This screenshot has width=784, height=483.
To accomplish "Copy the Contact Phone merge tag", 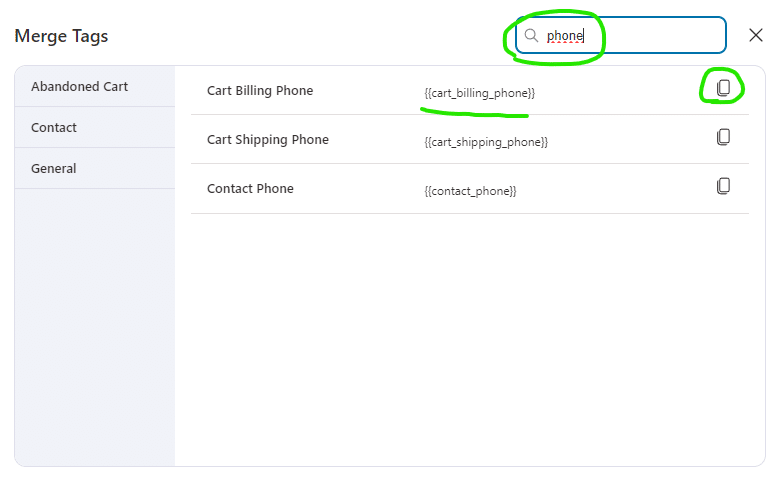I will [723, 186].
